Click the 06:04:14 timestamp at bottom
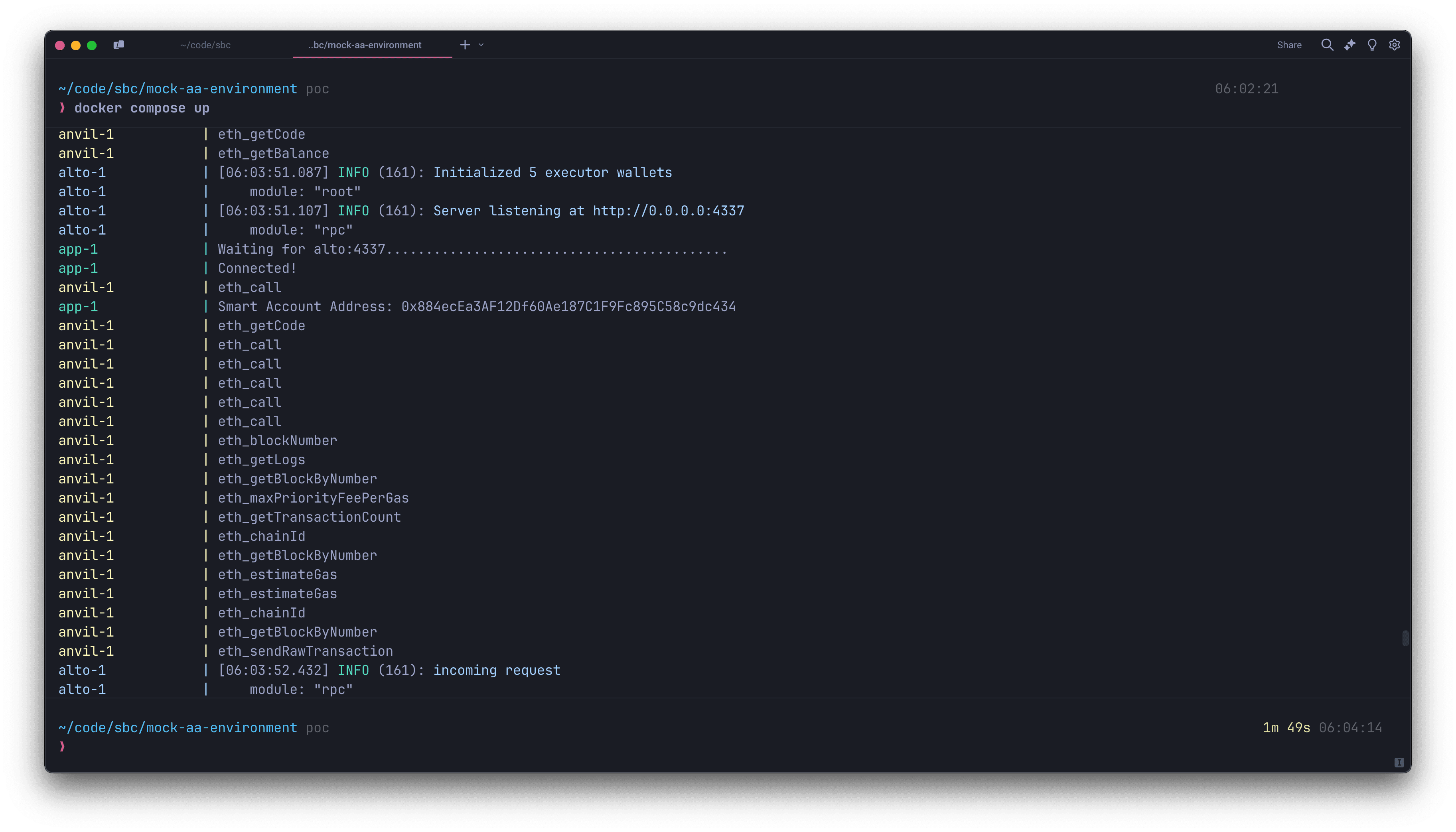The width and height of the screenshot is (1456, 832). [x=1350, y=728]
